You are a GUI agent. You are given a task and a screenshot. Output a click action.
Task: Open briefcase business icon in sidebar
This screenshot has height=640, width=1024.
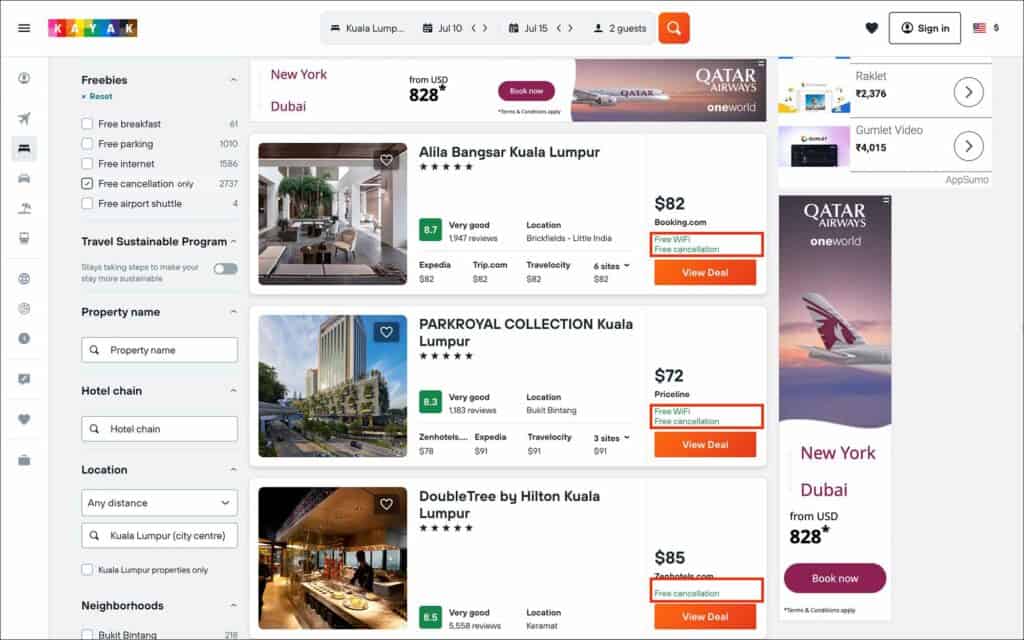24,460
